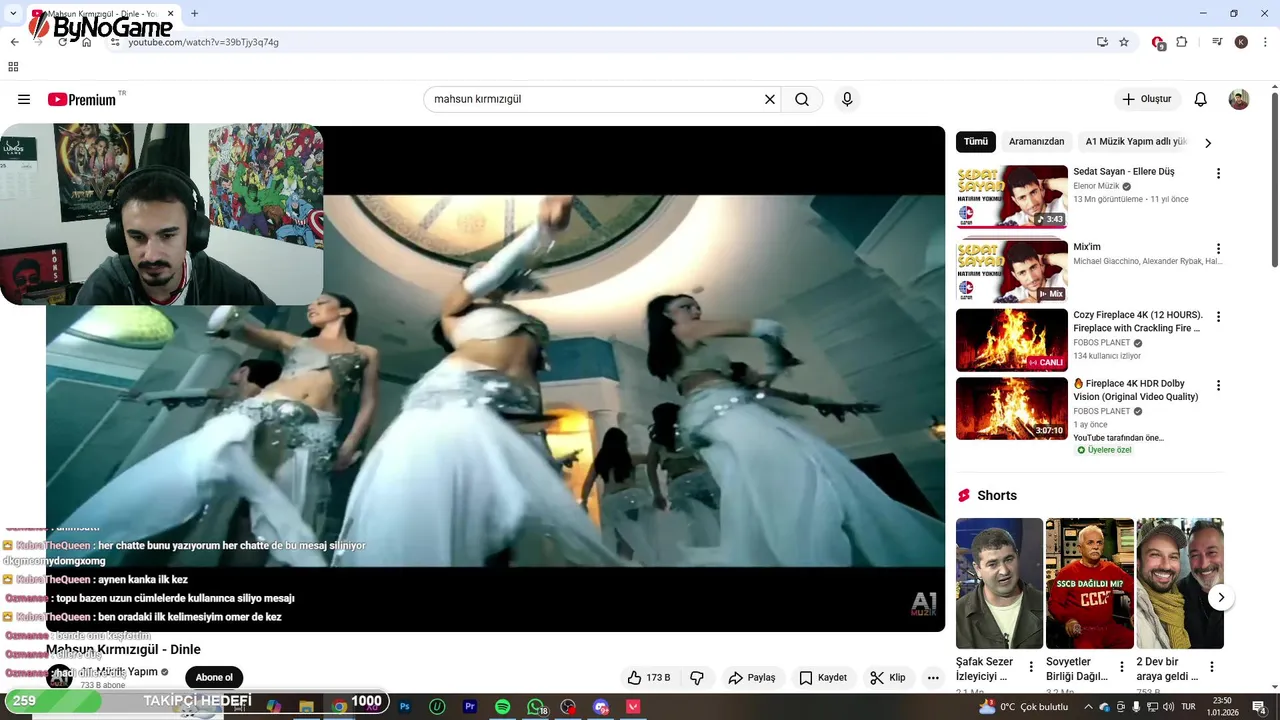Open options menu for Mix'im

point(1218,248)
